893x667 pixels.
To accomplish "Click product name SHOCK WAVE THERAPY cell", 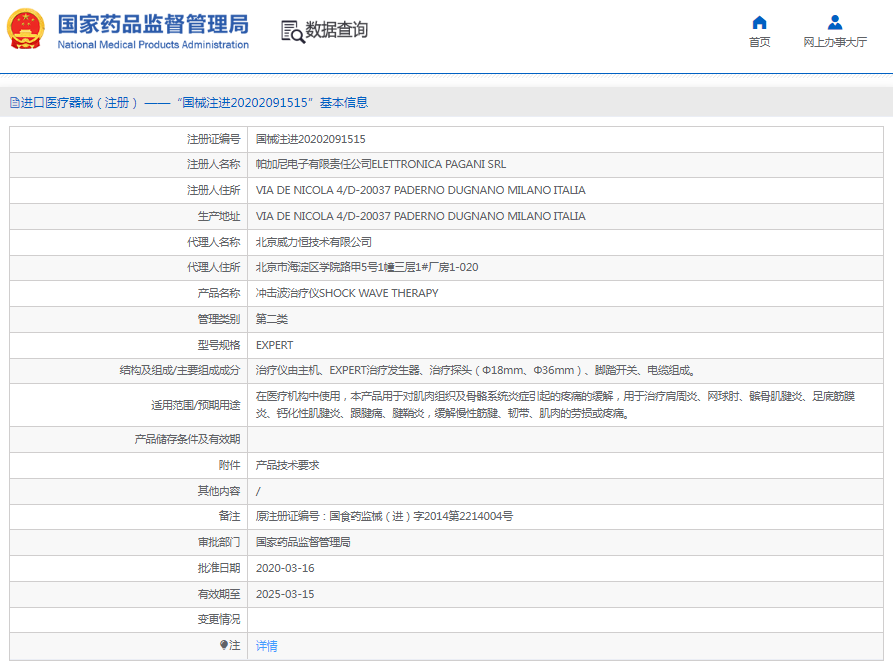I will point(347,294).
